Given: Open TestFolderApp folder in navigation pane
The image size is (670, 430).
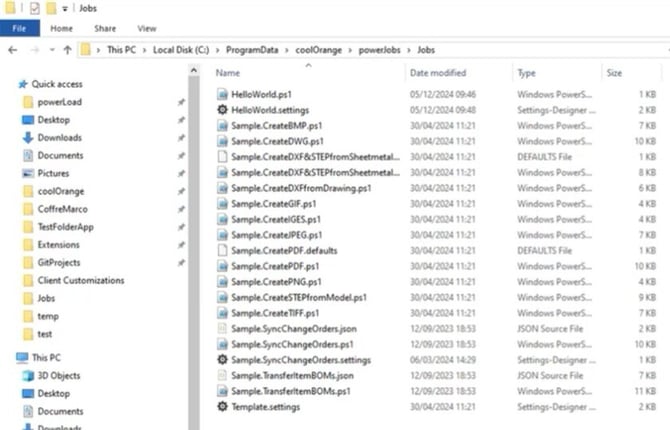Looking at the screenshot, I should pyautogui.click(x=65, y=227).
